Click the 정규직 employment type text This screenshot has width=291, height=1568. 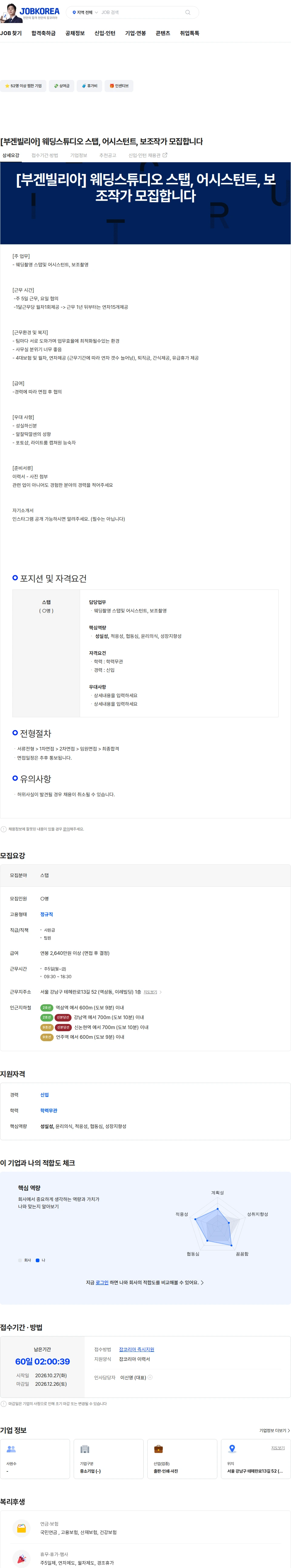[x=46, y=914]
